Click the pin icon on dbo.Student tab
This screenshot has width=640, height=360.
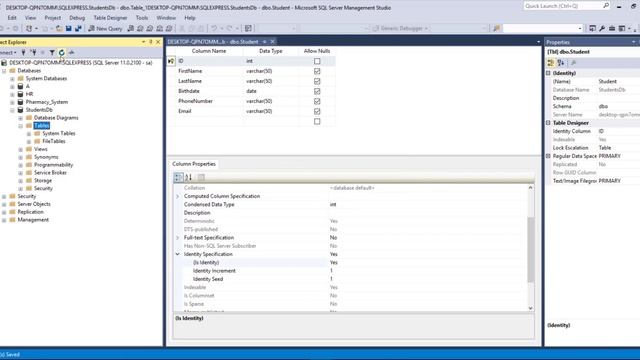pyautogui.click(x=264, y=42)
